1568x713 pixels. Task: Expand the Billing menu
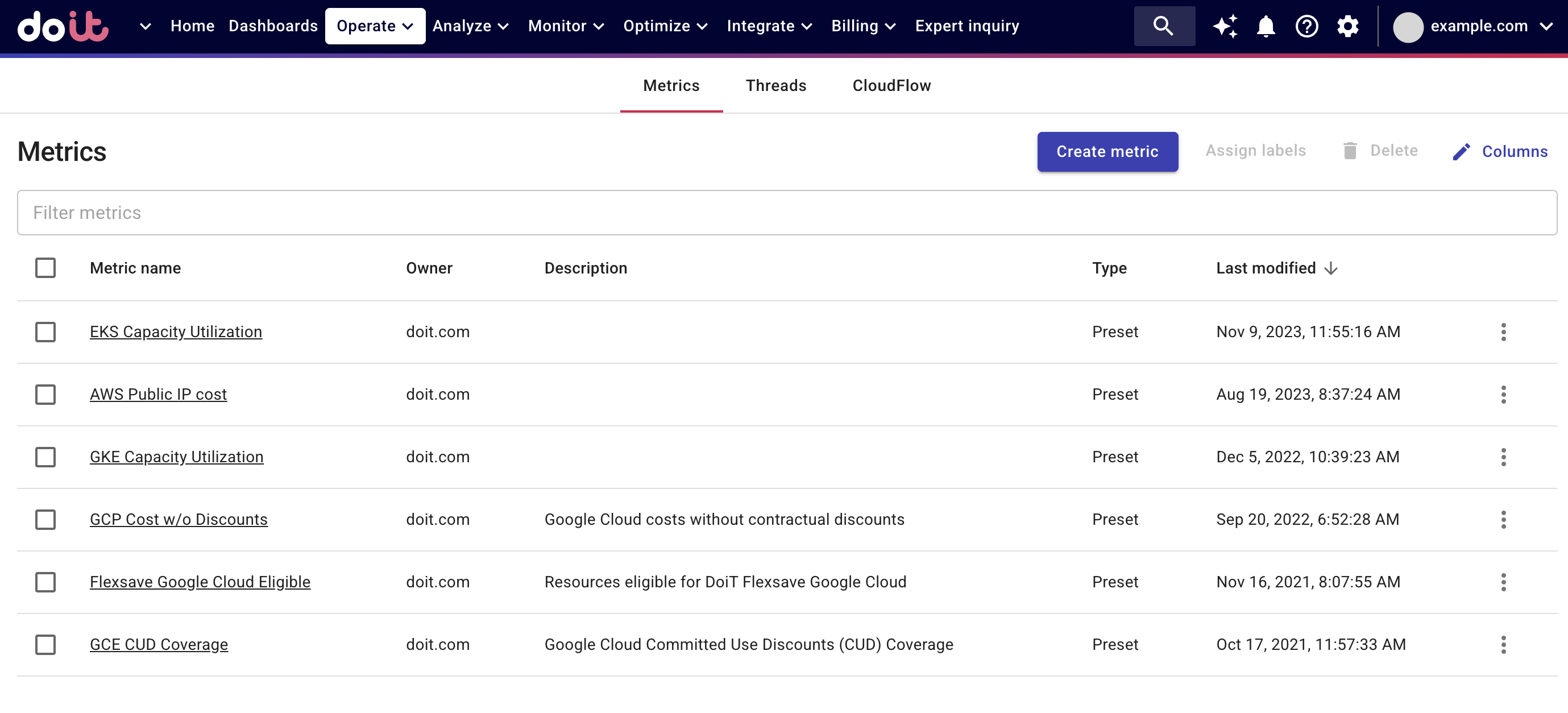point(863,26)
